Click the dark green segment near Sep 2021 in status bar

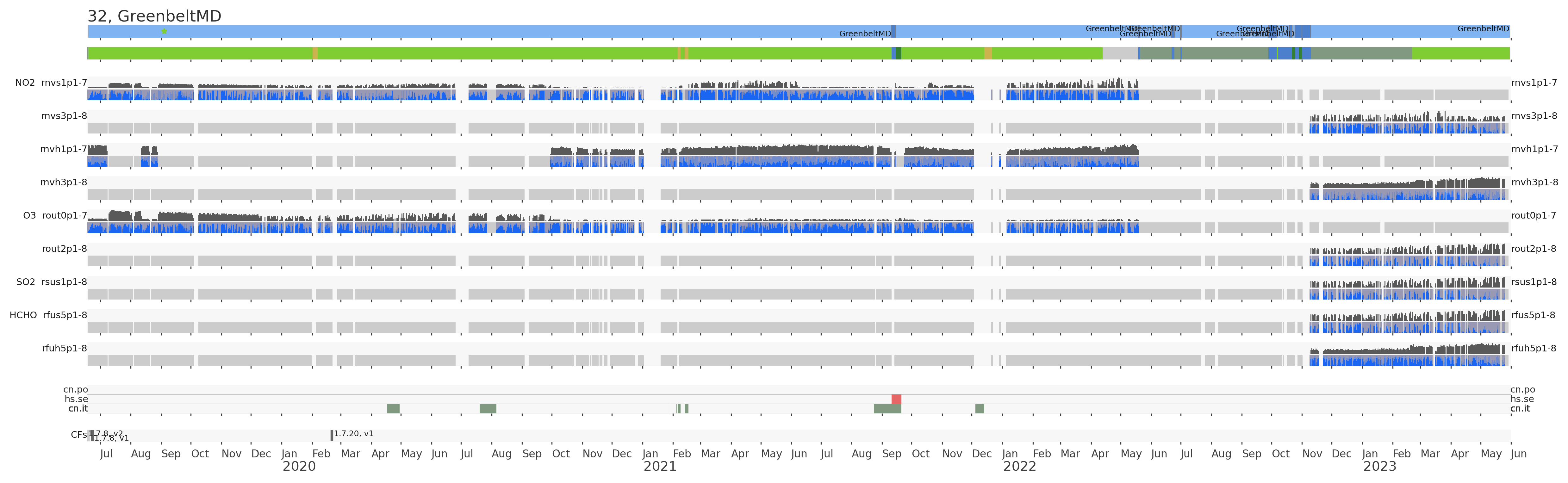click(x=899, y=53)
